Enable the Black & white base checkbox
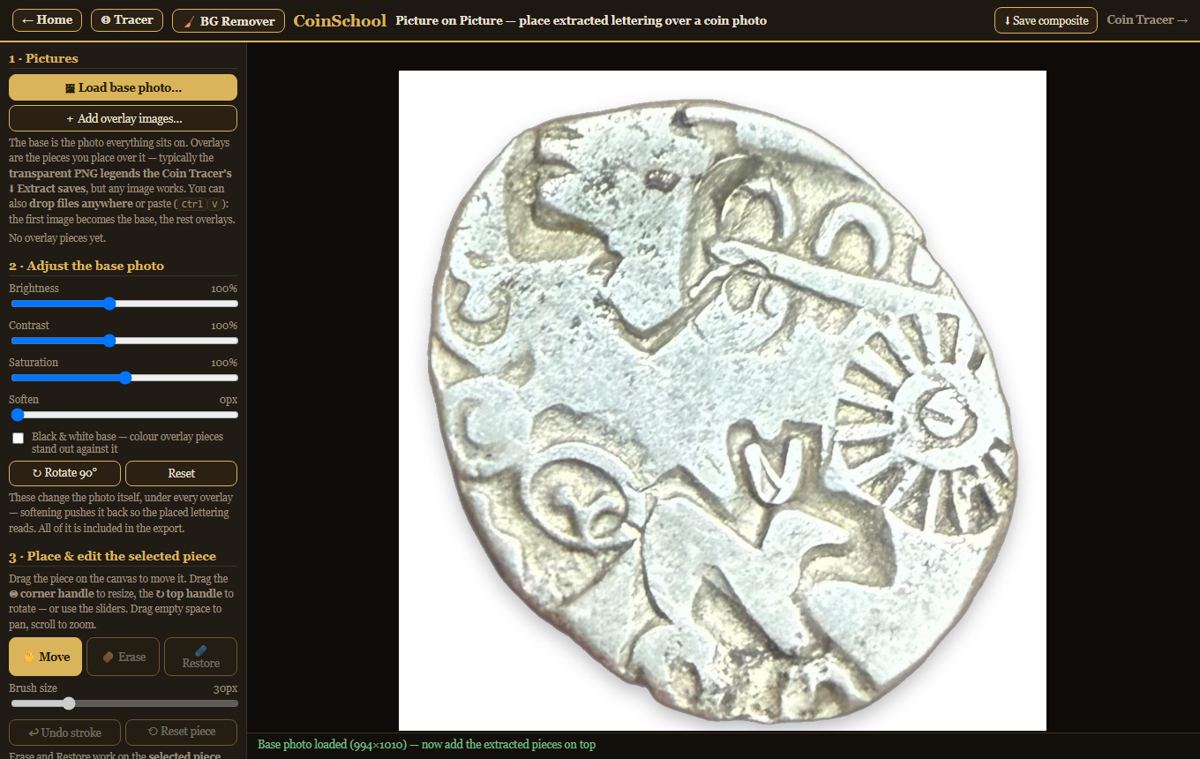The image size is (1200, 759). (18, 438)
